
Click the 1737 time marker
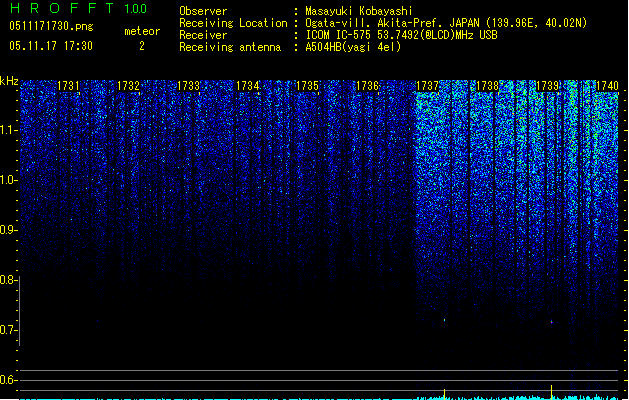point(427,86)
